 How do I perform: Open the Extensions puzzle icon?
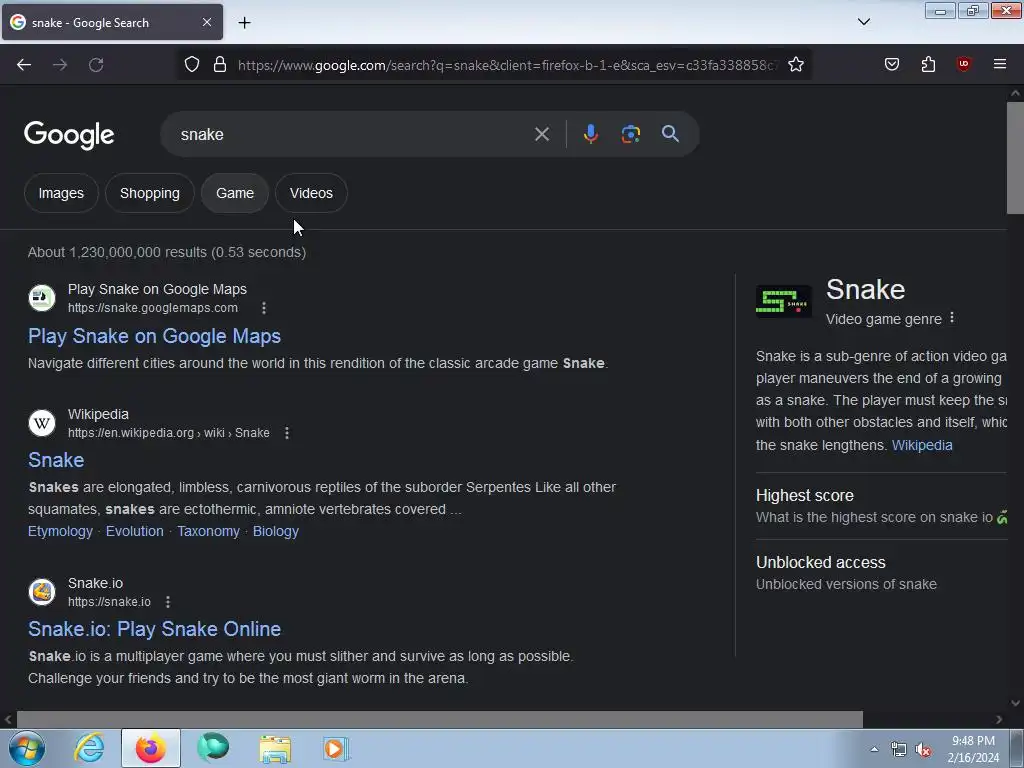[928, 64]
